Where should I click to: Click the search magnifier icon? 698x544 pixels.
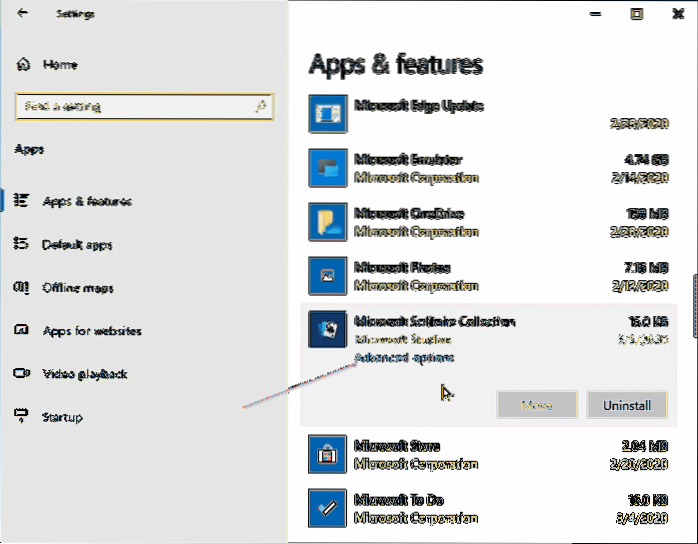260,105
